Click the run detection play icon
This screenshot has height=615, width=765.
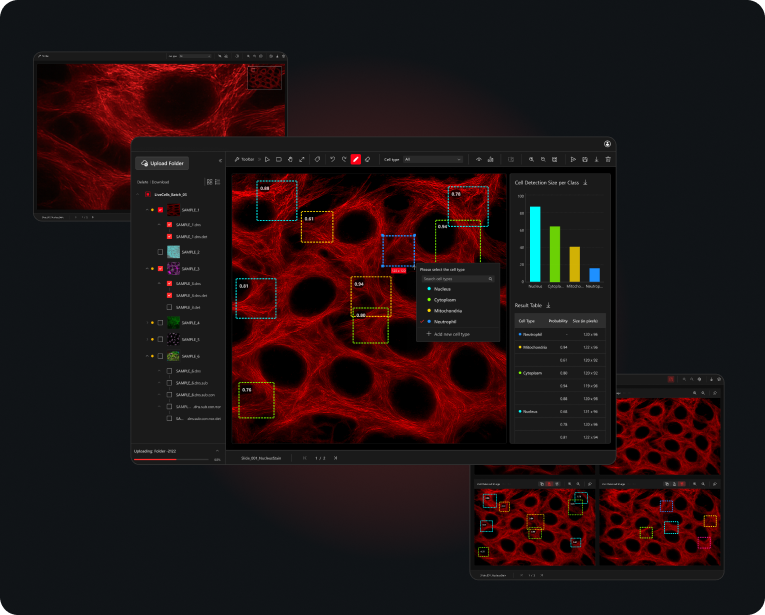pyautogui.click(x=573, y=159)
